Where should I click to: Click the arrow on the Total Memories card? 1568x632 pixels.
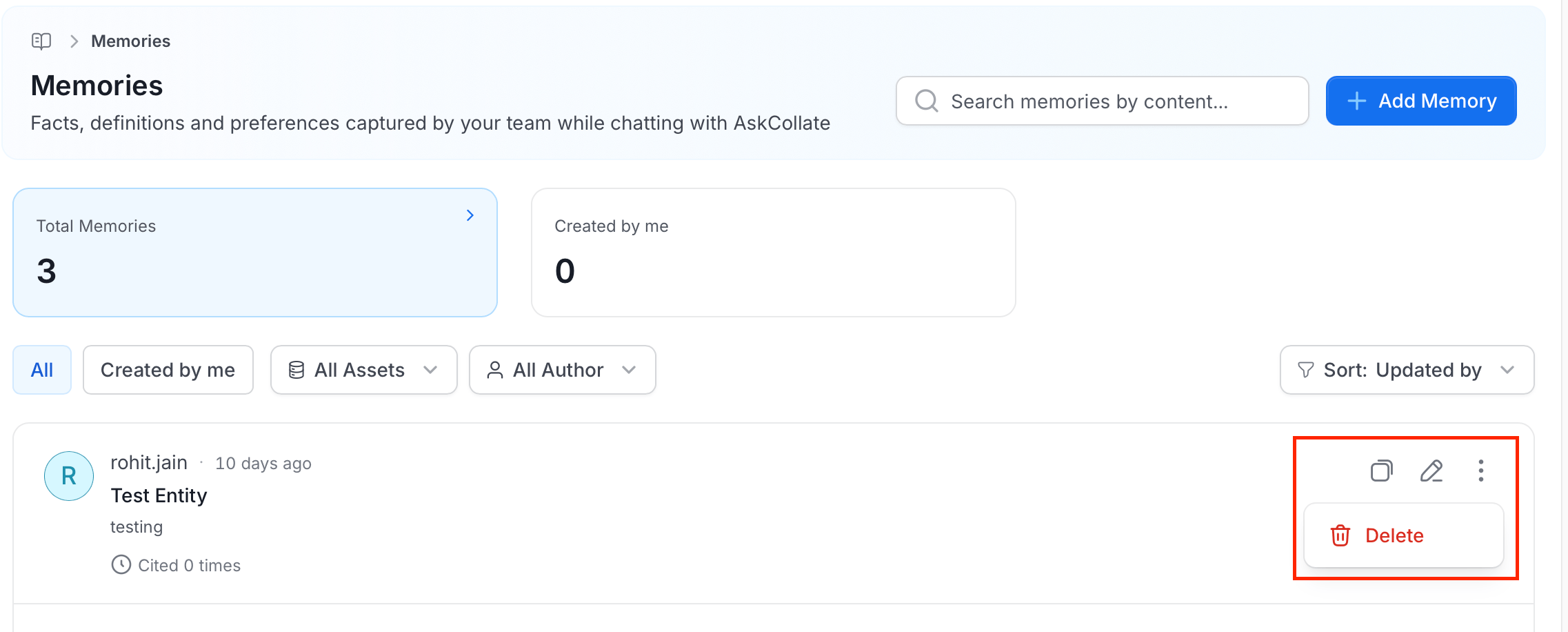[x=470, y=215]
